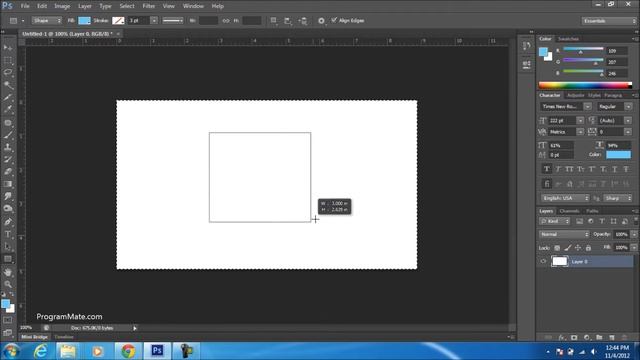Open the Essentials workspace dropdown
640x360 pixels.
(x=609, y=21)
